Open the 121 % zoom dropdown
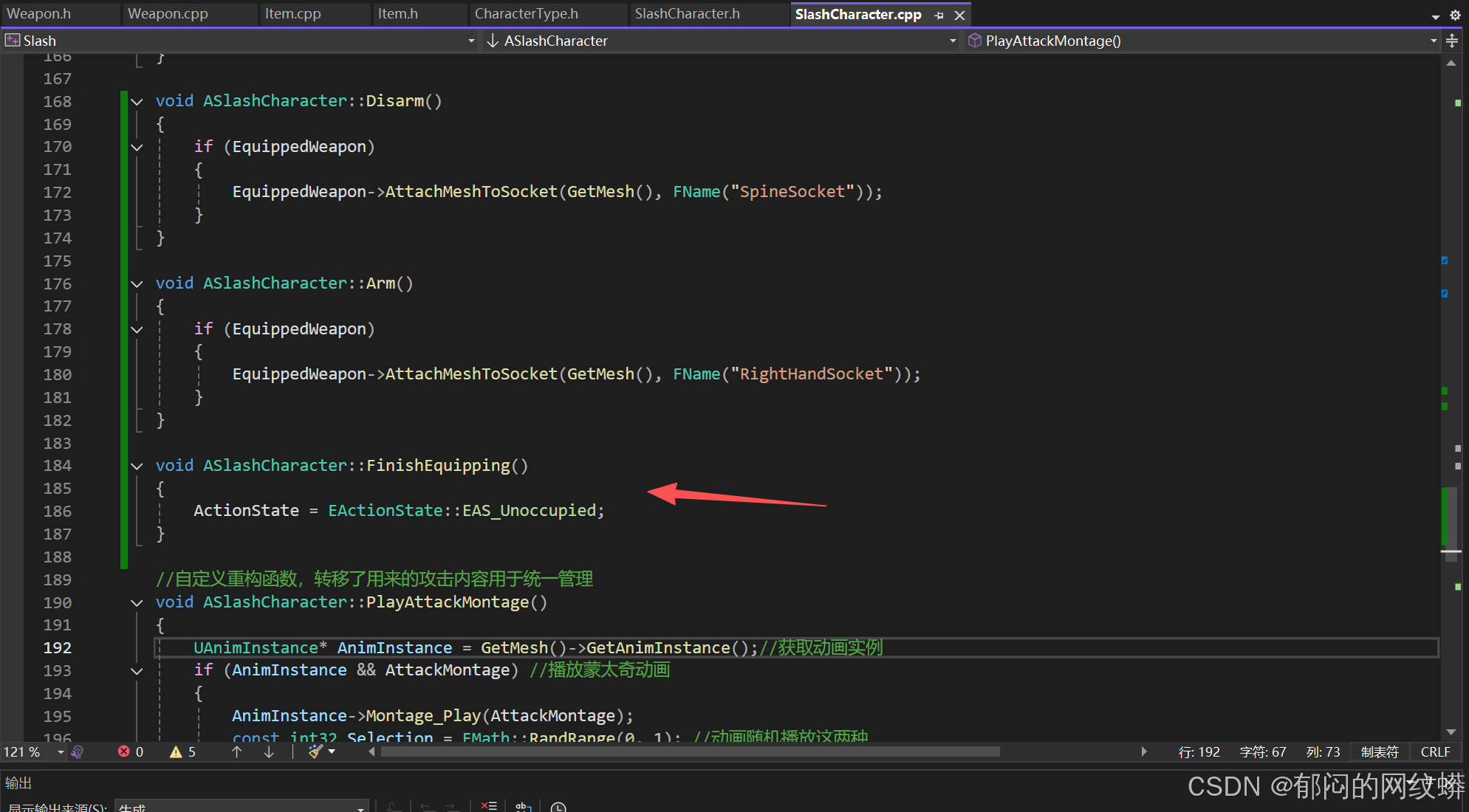Image resolution: width=1469 pixels, height=812 pixels. [x=61, y=751]
